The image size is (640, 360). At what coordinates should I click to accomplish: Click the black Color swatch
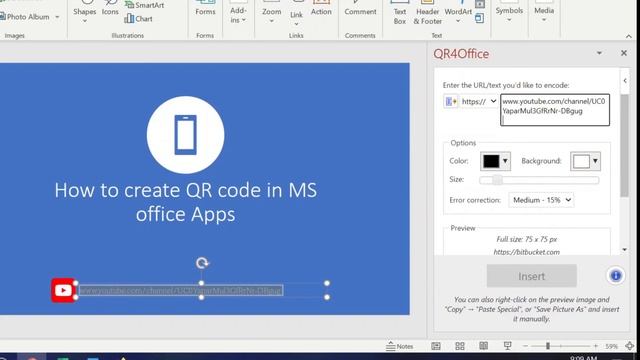coord(491,161)
